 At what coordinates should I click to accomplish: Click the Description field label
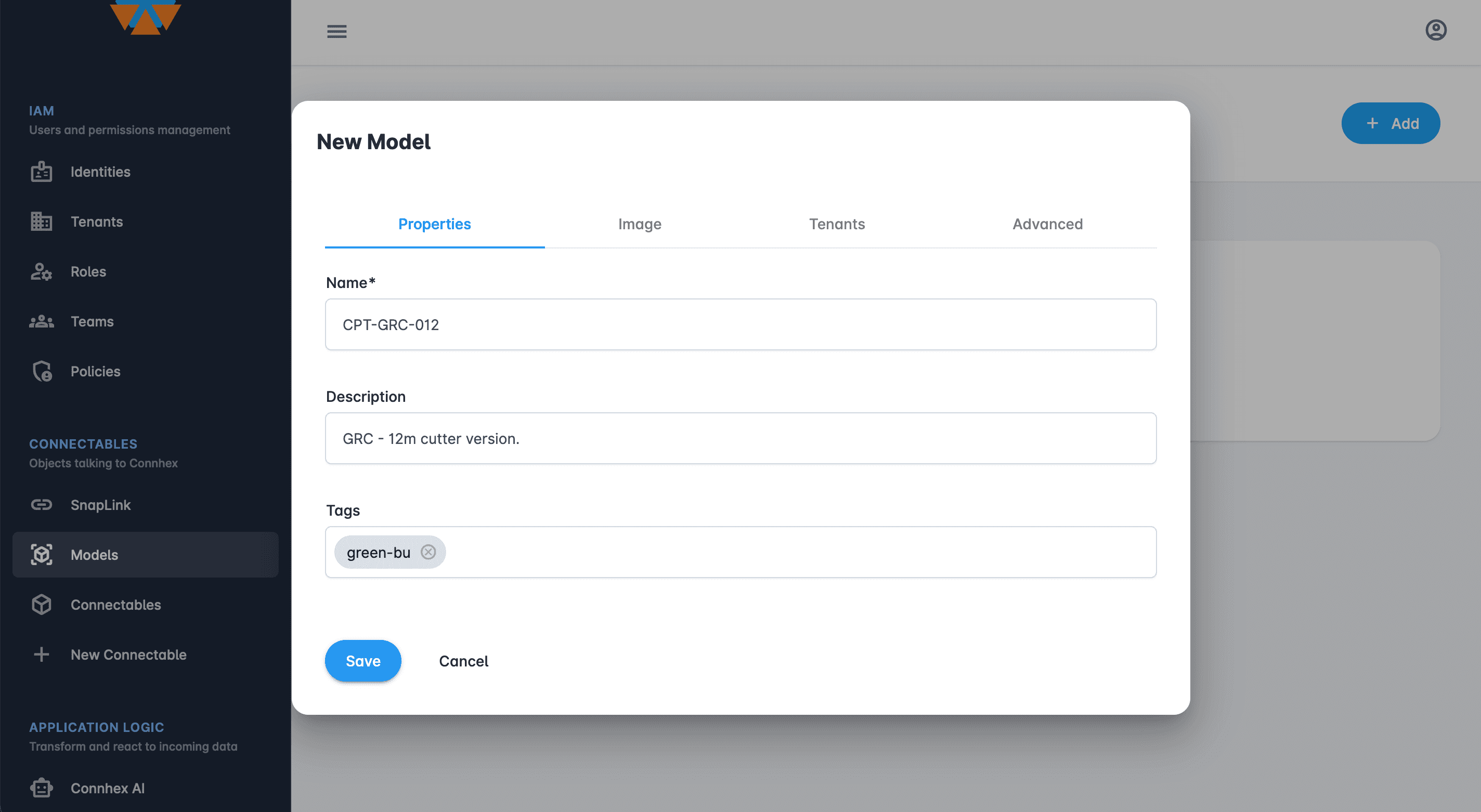coord(366,397)
